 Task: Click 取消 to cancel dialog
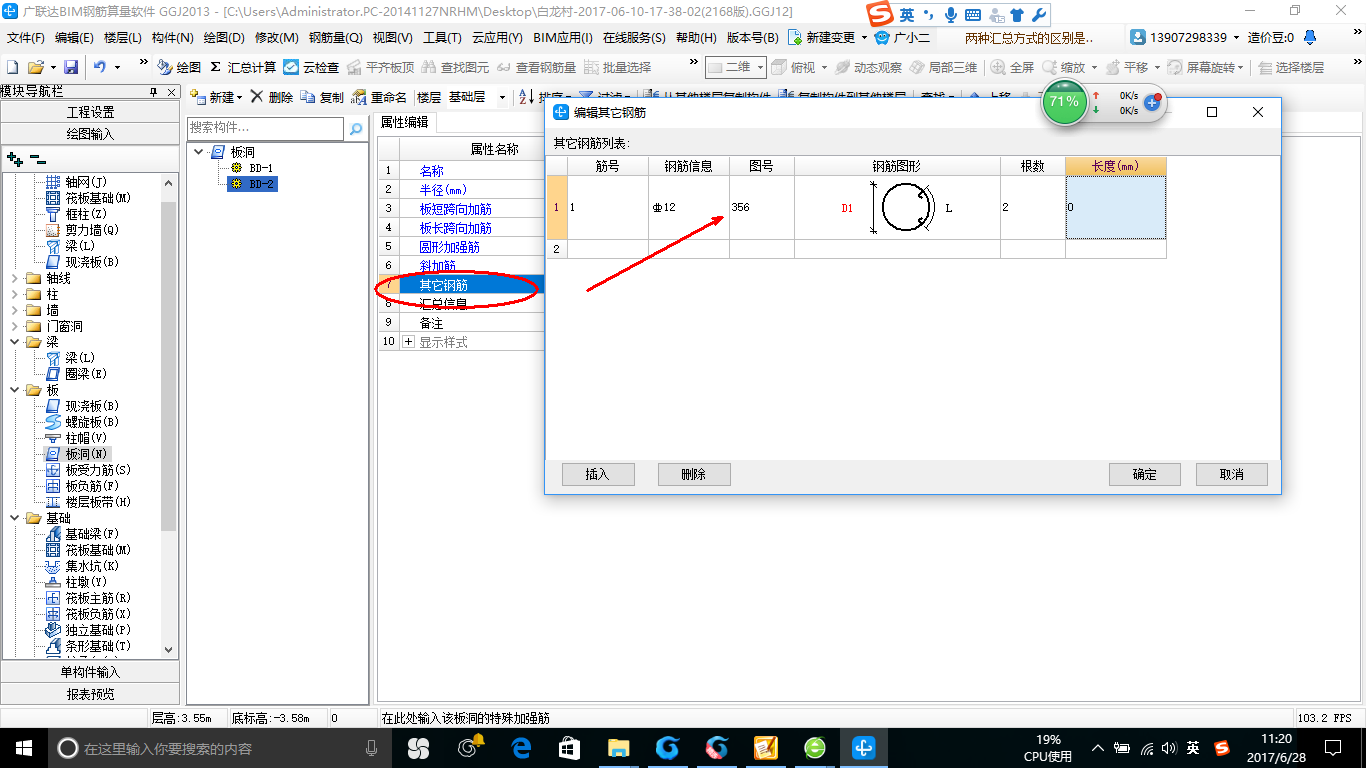coord(1232,474)
